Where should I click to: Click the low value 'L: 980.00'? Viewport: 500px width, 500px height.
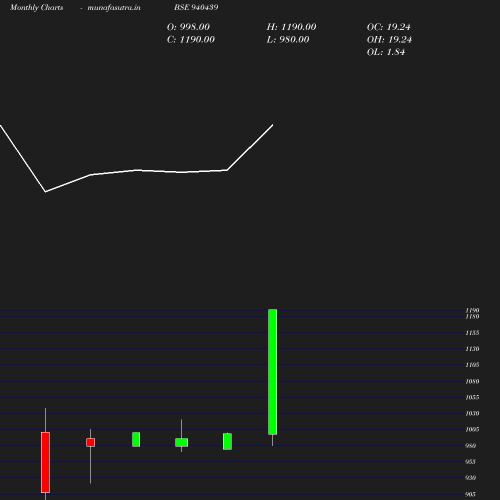coord(288,40)
